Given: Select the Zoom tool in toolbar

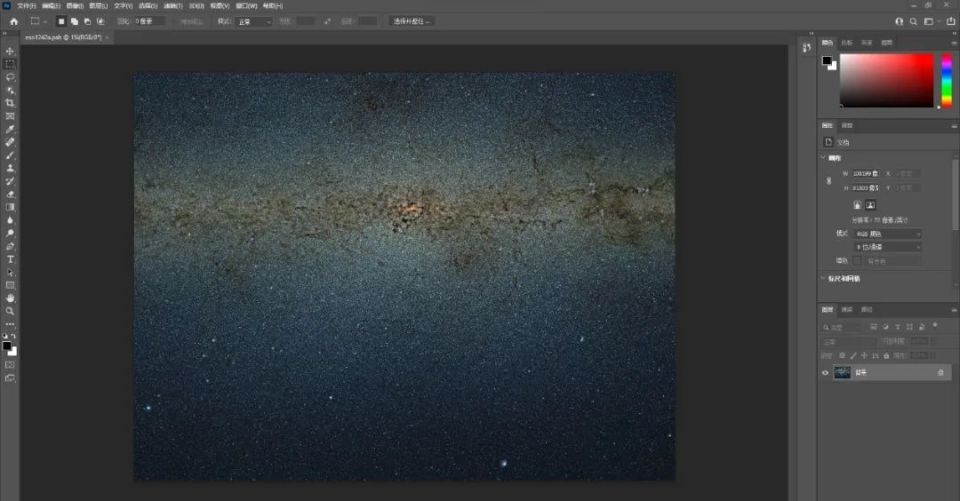Looking at the screenshot, I should tap(10, 311).
